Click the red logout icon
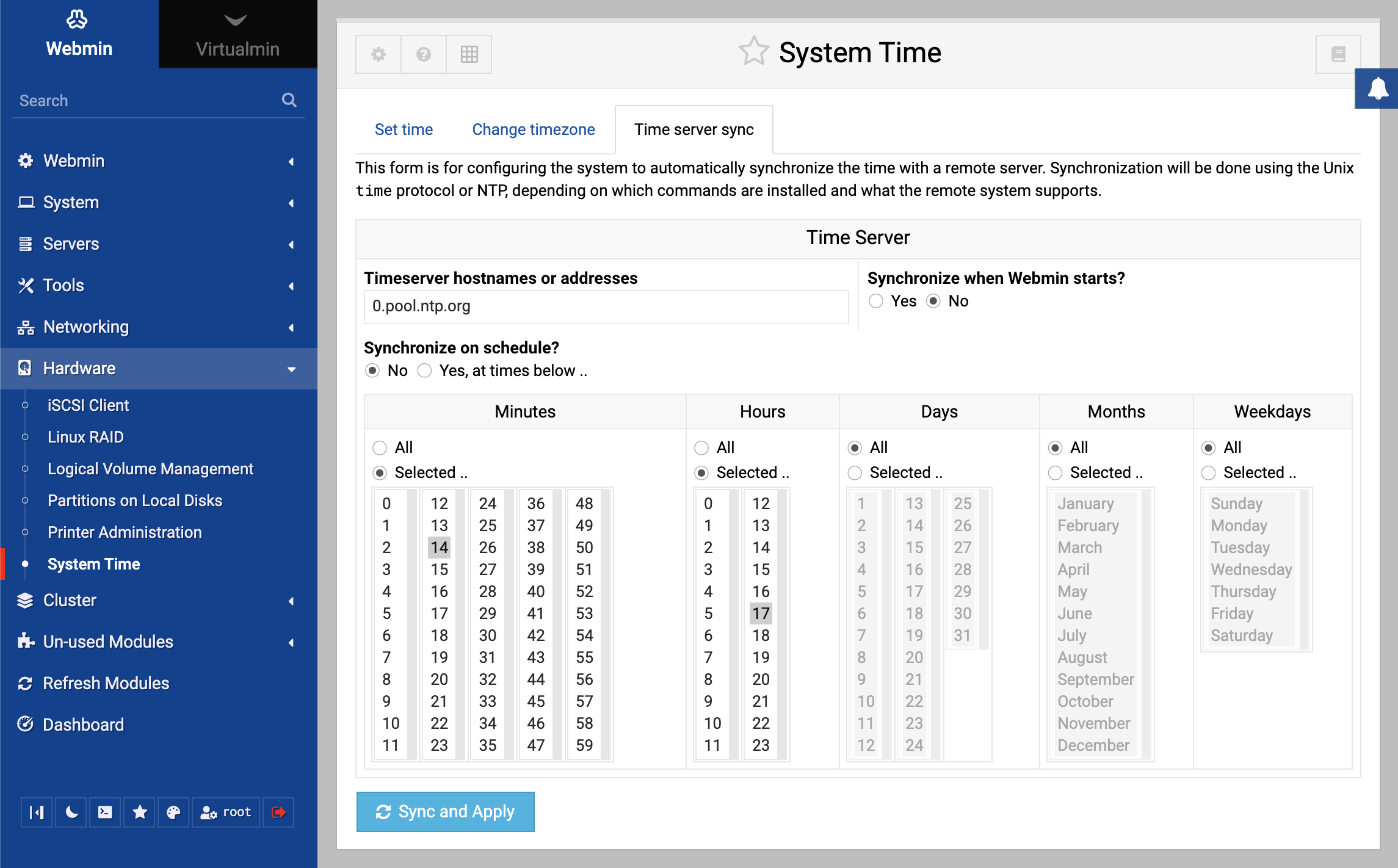 coord(278,812)
